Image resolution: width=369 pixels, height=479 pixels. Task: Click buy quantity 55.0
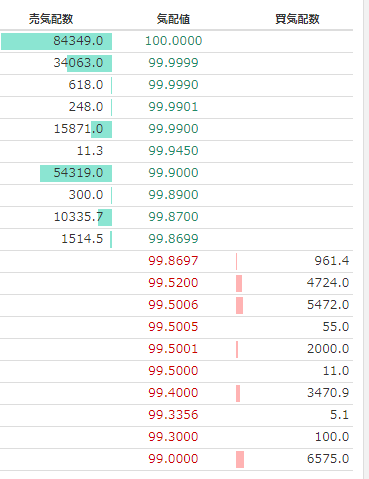coord(336,327)
